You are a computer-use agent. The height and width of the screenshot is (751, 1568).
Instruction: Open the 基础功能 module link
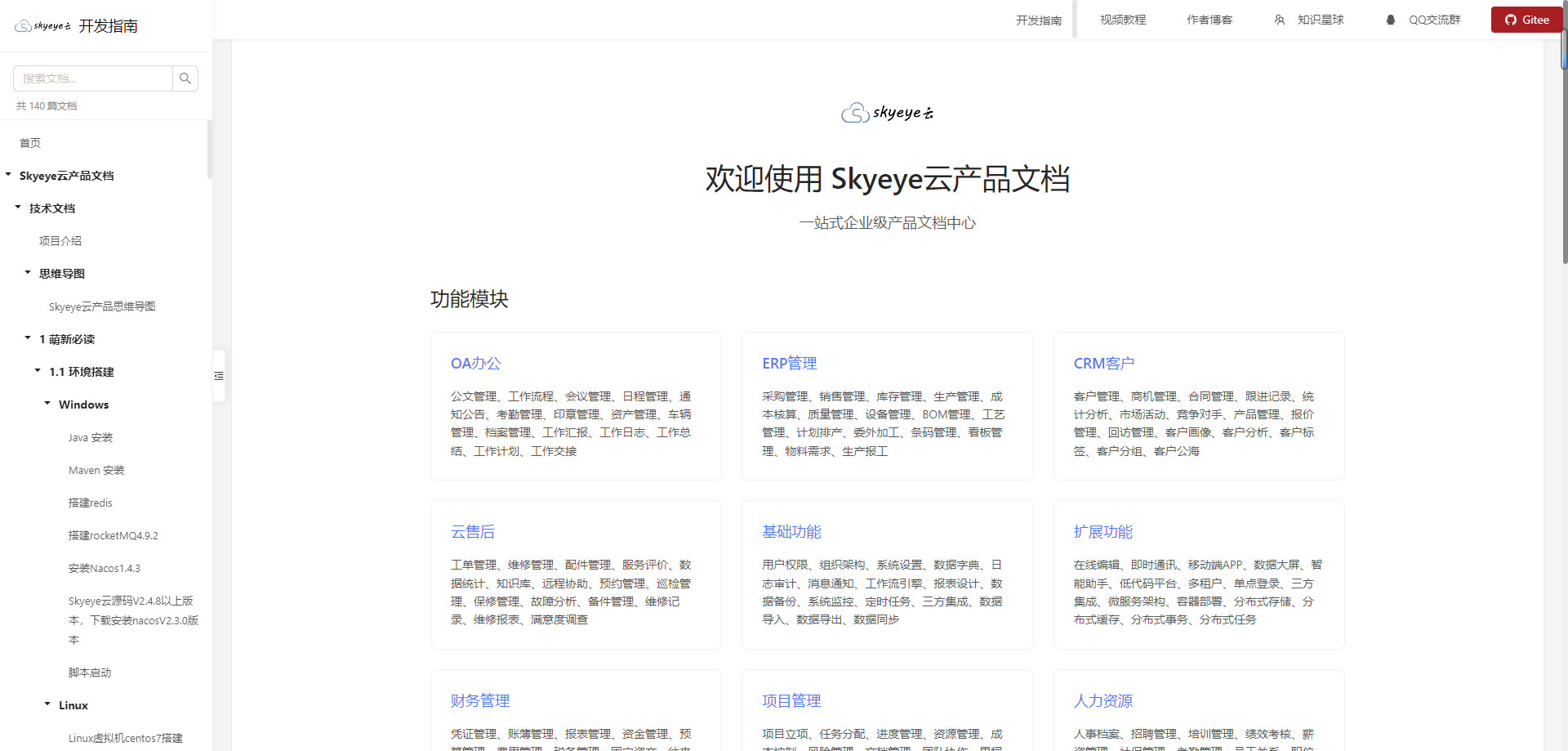[791, 532]
